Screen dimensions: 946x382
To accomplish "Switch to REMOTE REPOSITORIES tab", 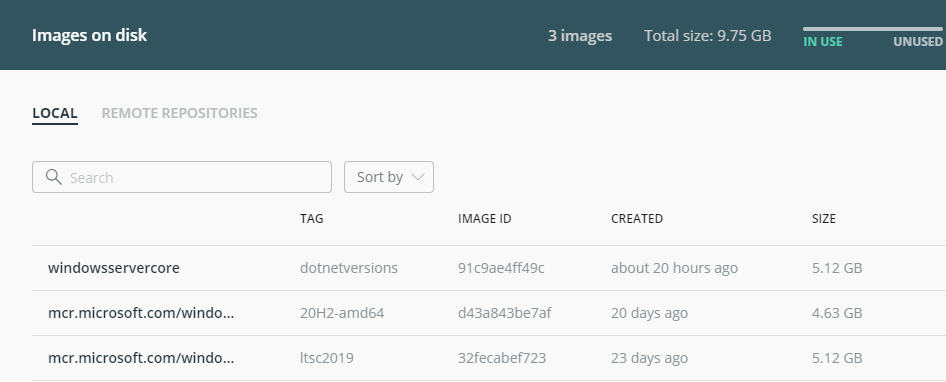I will 179,113.
